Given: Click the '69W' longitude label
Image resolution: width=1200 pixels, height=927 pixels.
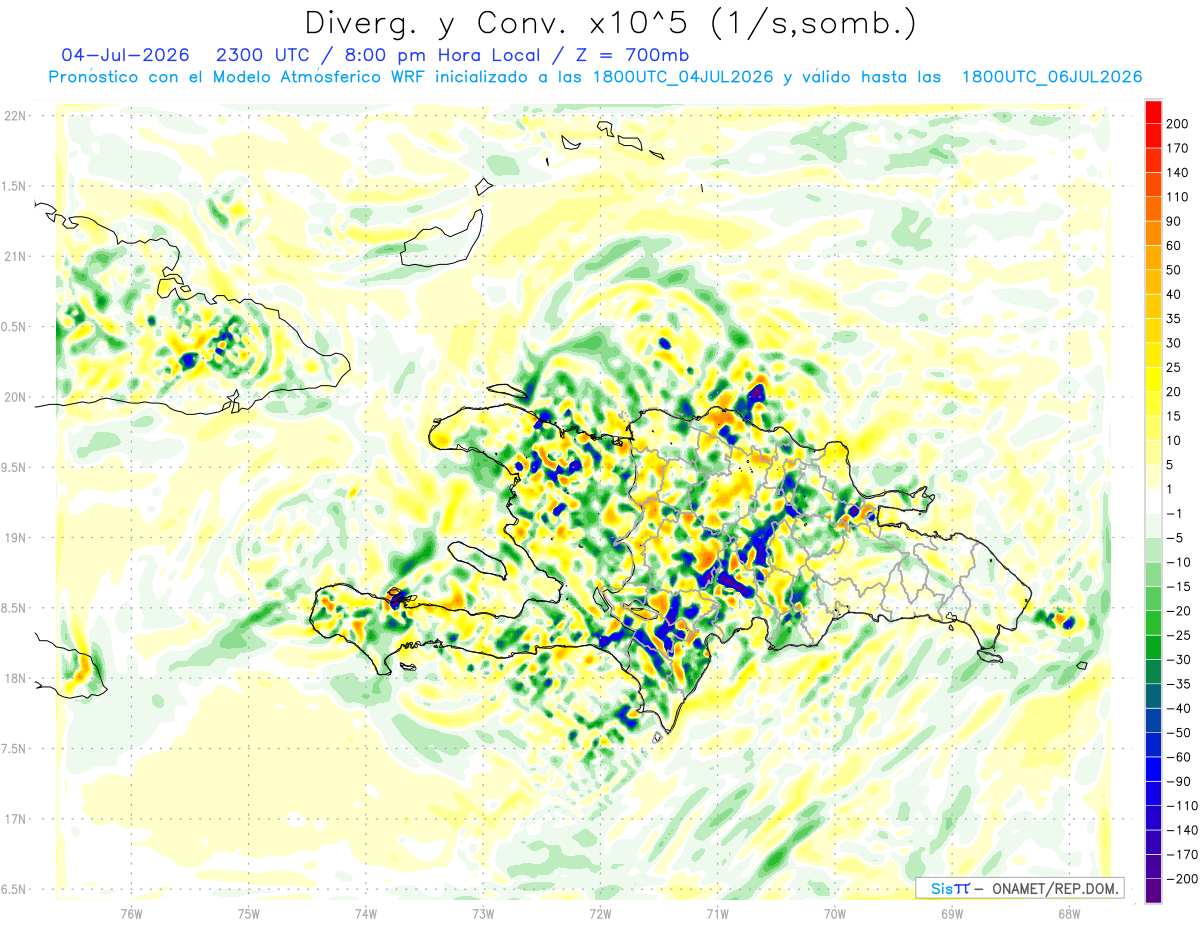Looking at the screenshot, I should pyautogui.click(x=952, y=913).
